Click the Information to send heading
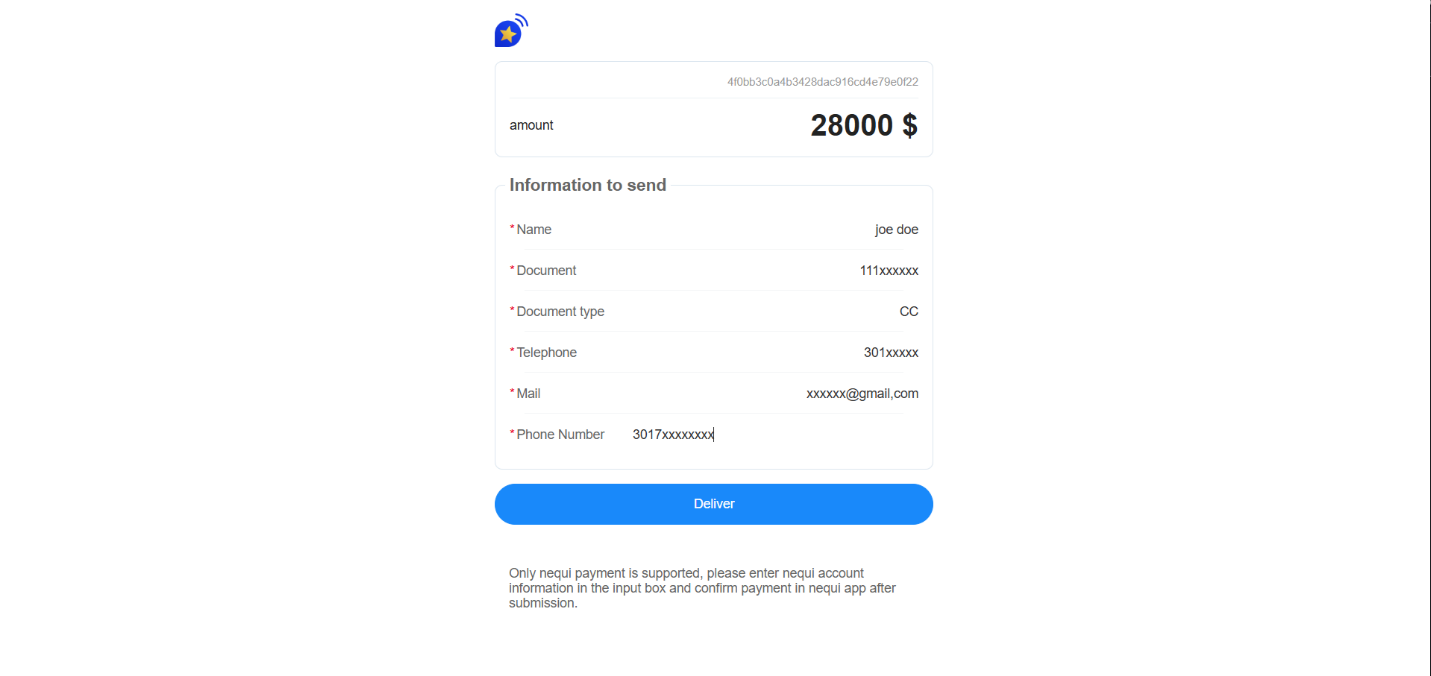The image size is (1431, 676). click(587, 185)
